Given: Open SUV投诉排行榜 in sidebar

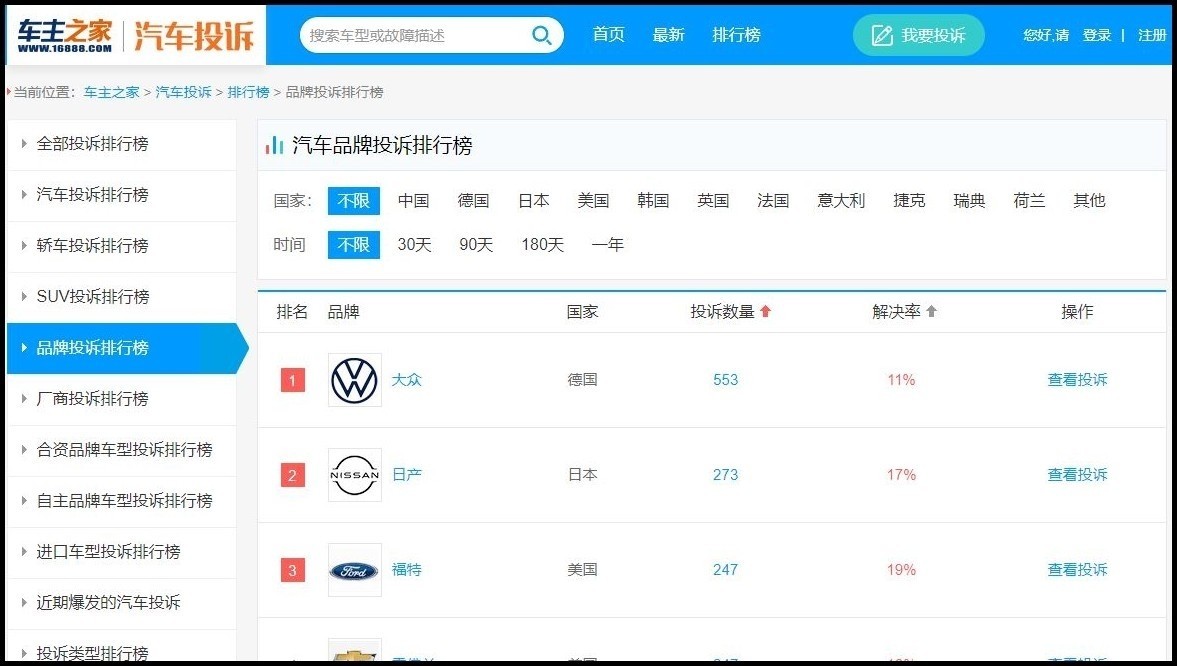Looking at the screenshot, I should coord(122,297).
